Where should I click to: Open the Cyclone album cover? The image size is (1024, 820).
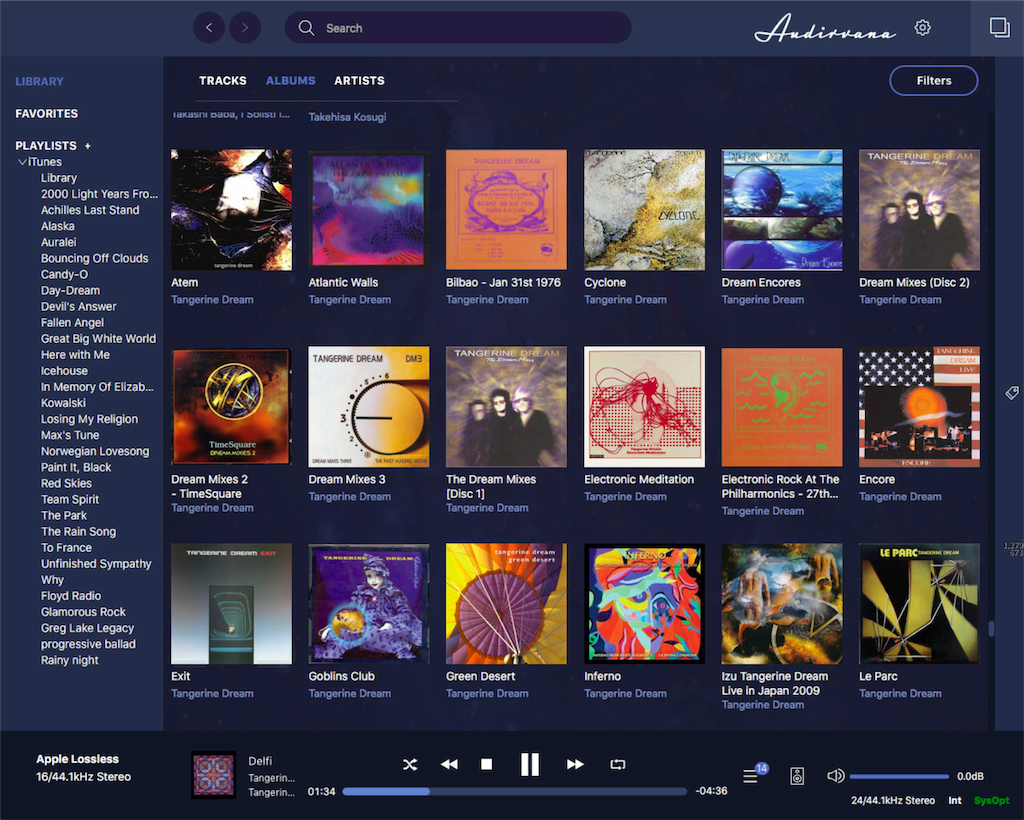644,210
